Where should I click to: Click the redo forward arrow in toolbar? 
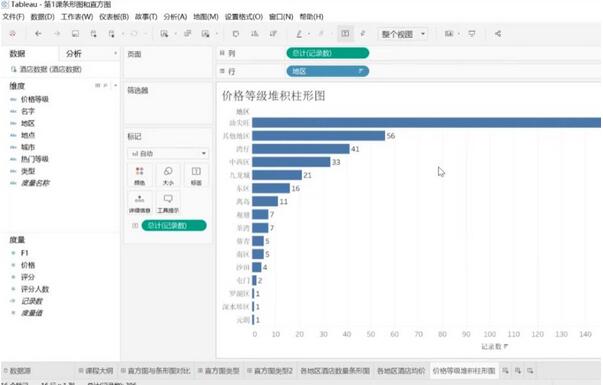point(57,34)
